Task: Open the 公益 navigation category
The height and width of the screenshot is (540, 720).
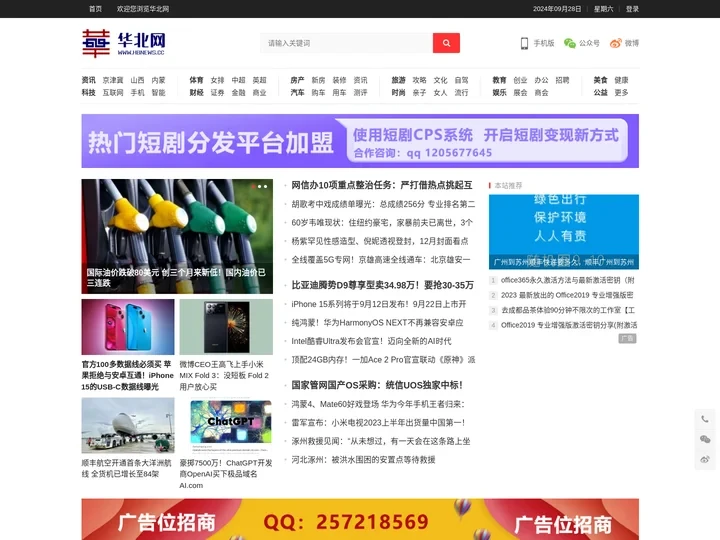Action: pos(601,92)
